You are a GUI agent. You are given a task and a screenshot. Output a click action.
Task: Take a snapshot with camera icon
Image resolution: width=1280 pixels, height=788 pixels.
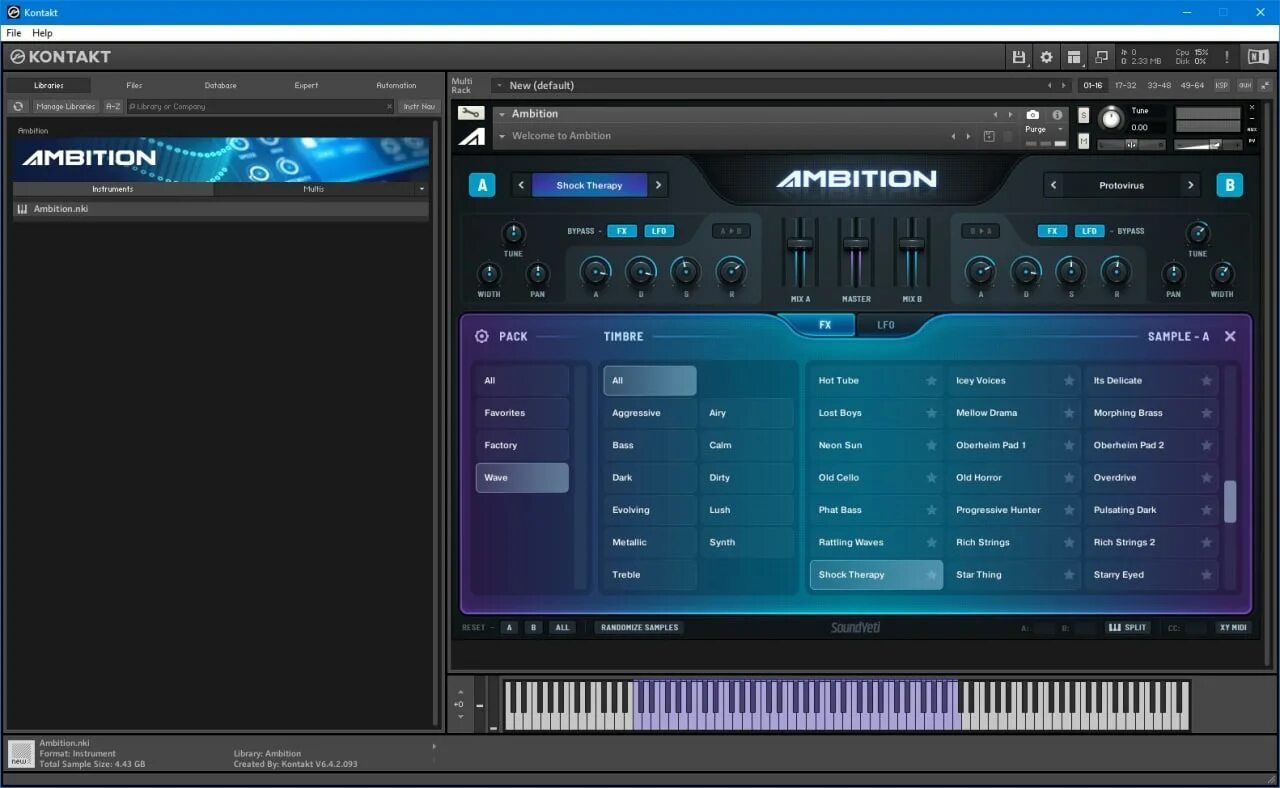(x=1032, y=115)
